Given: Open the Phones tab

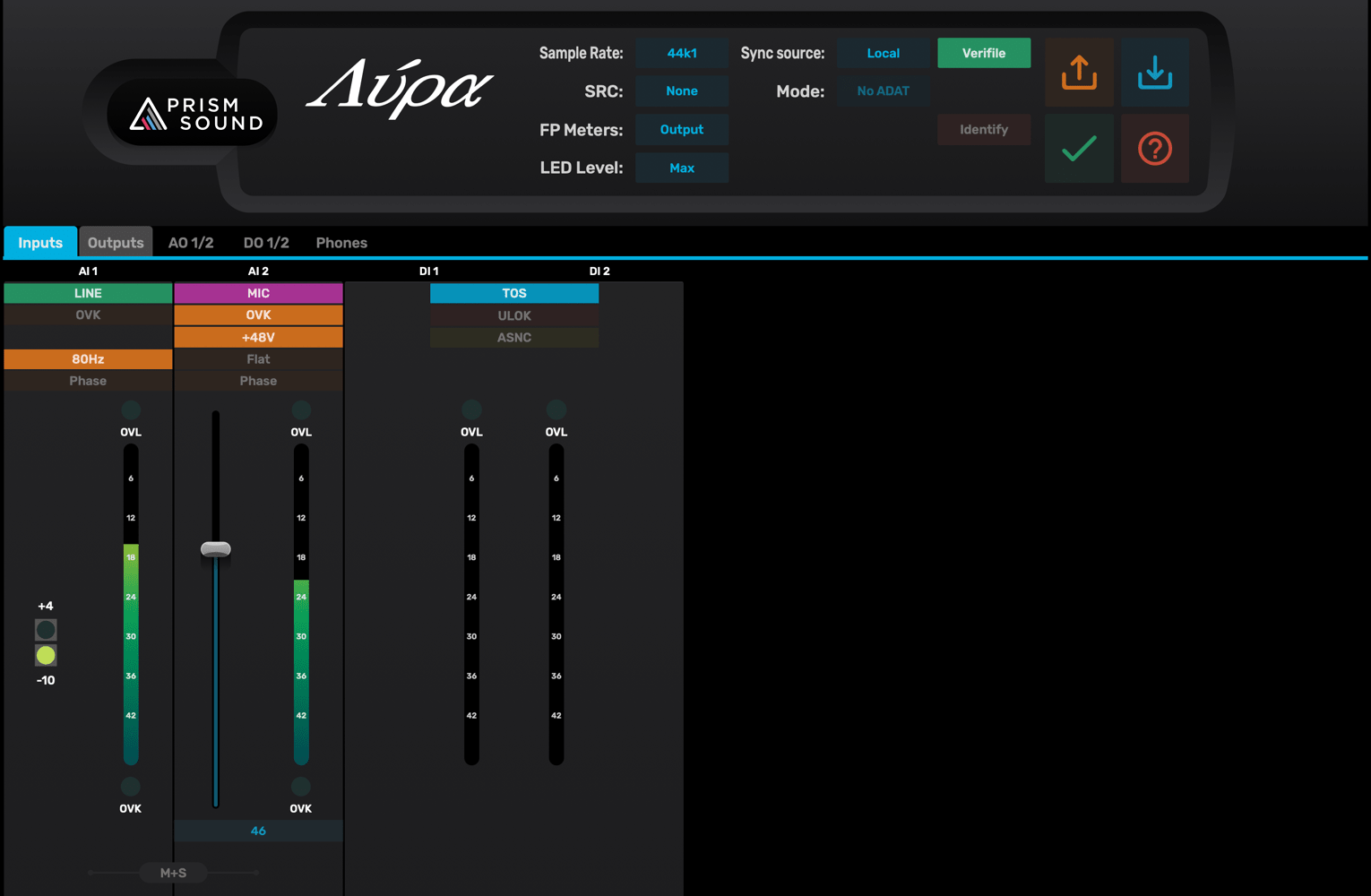Looking at the screenshot, I should click(341, 242).
